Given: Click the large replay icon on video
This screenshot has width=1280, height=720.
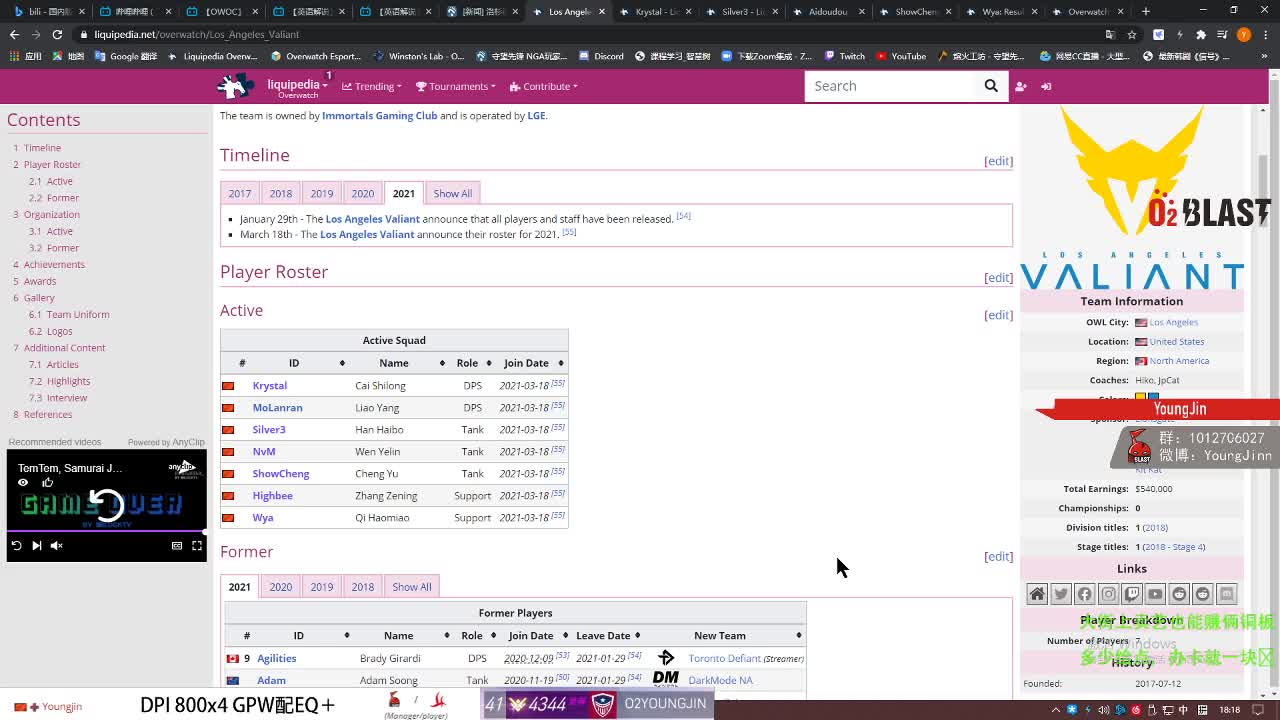Looking at the screenshot, I should 107,505.
